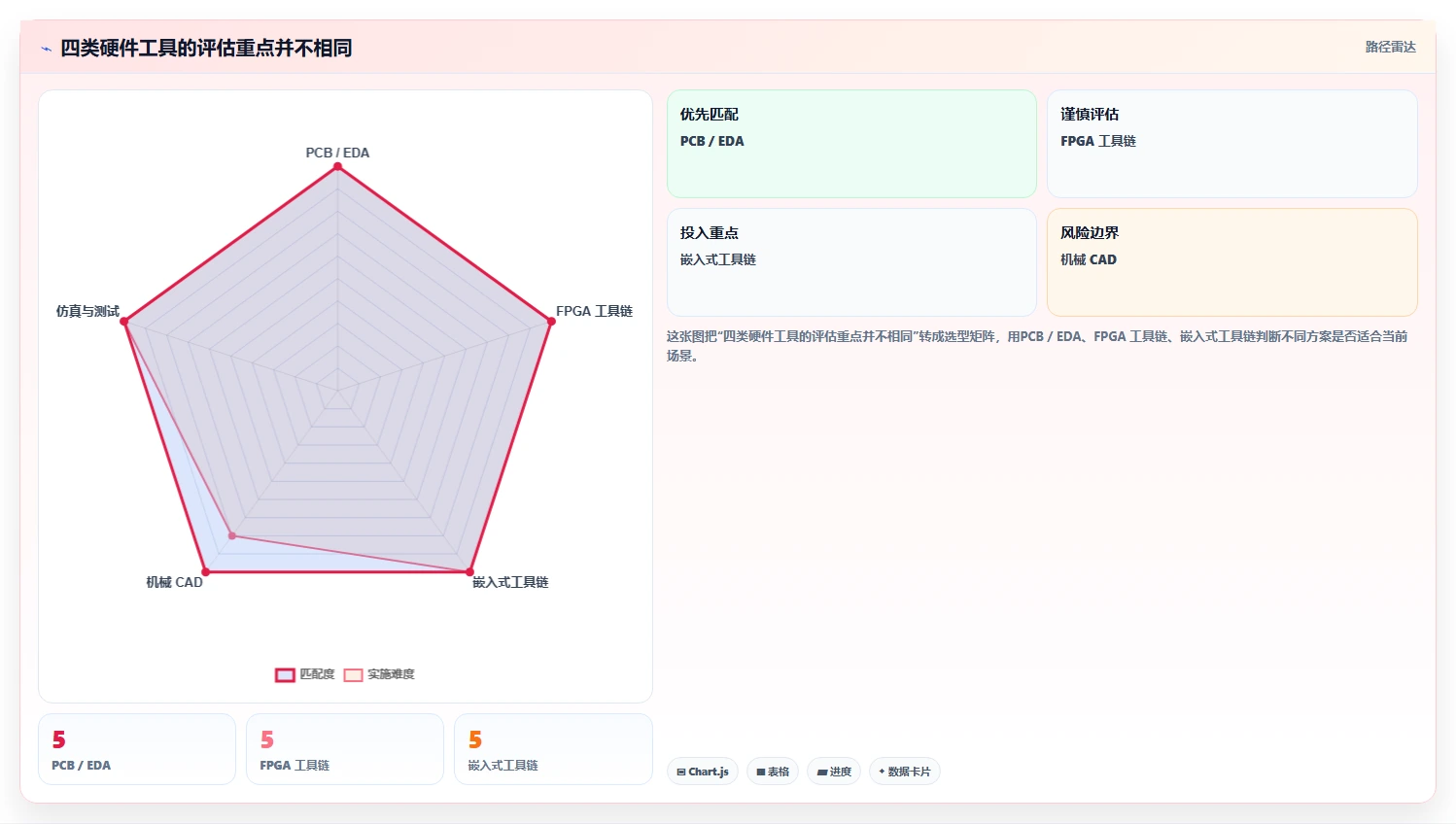Click the 匹配度 legend color box
The width and height of the screenshot is (1456, 824).
285,674
